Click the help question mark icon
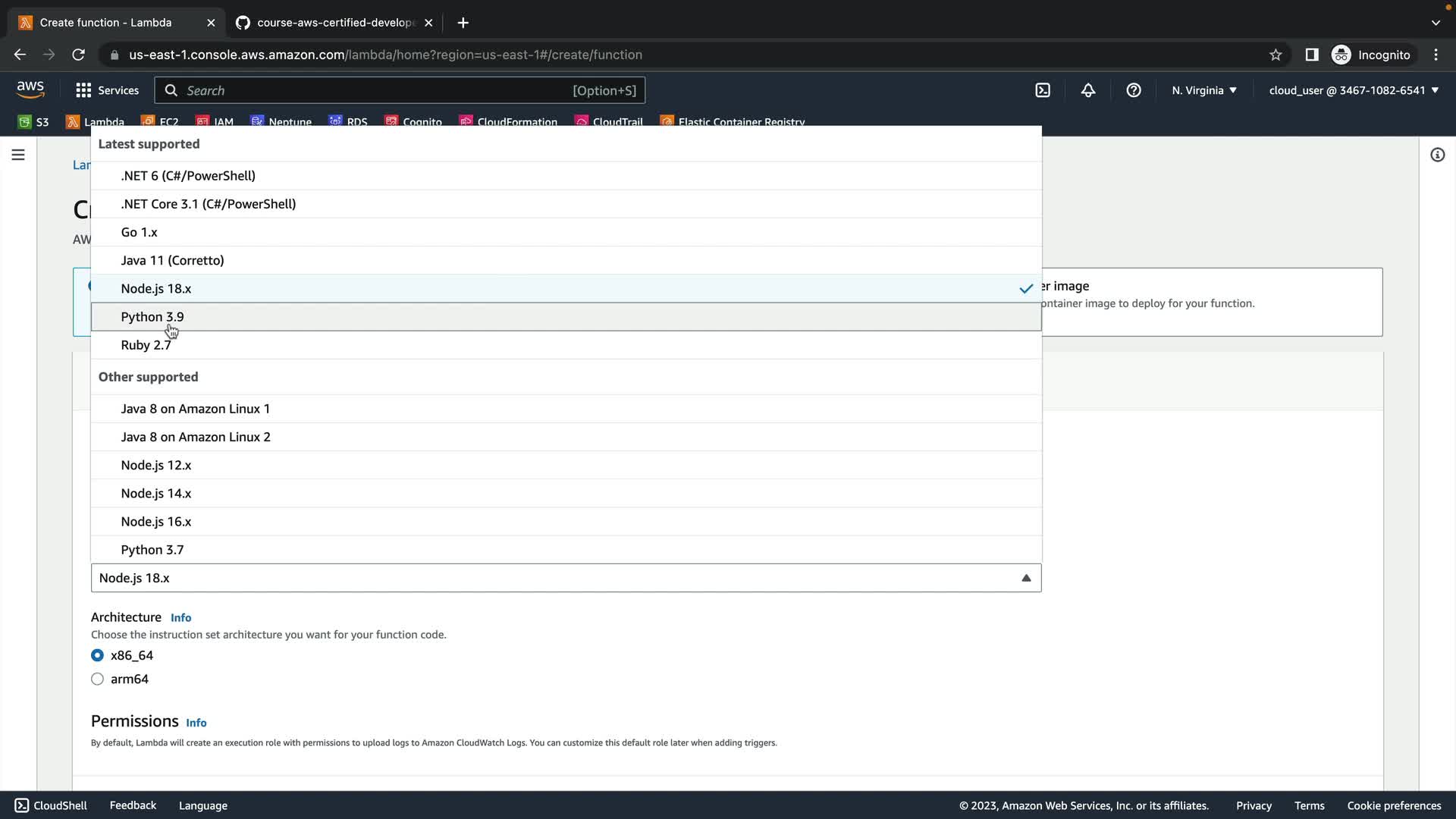Screen dimensions: 1456x819 (1133, 90)
